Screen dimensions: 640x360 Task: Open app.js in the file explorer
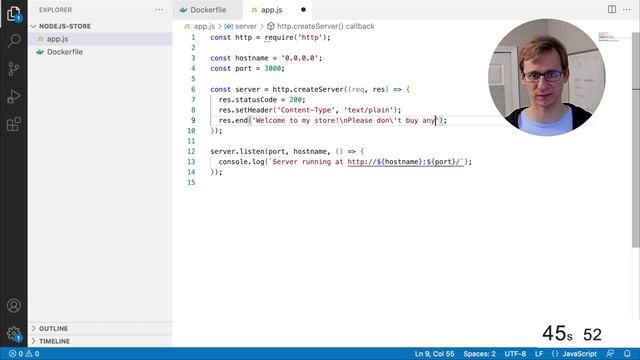[x=100, y=39]
